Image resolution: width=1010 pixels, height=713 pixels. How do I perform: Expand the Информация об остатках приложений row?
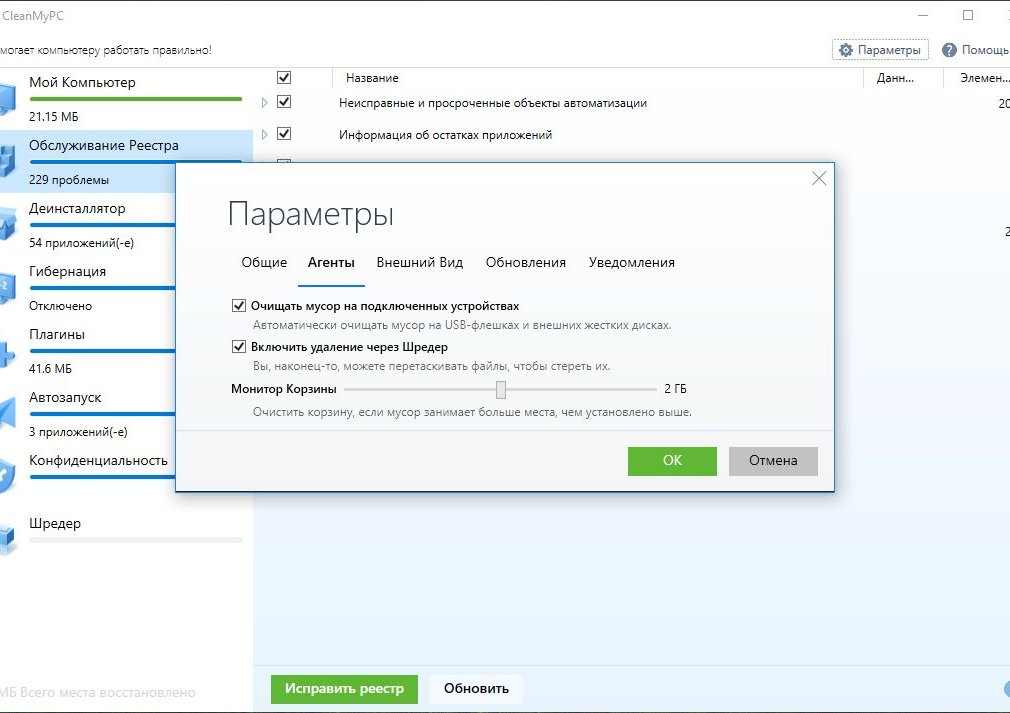[264, 135]
